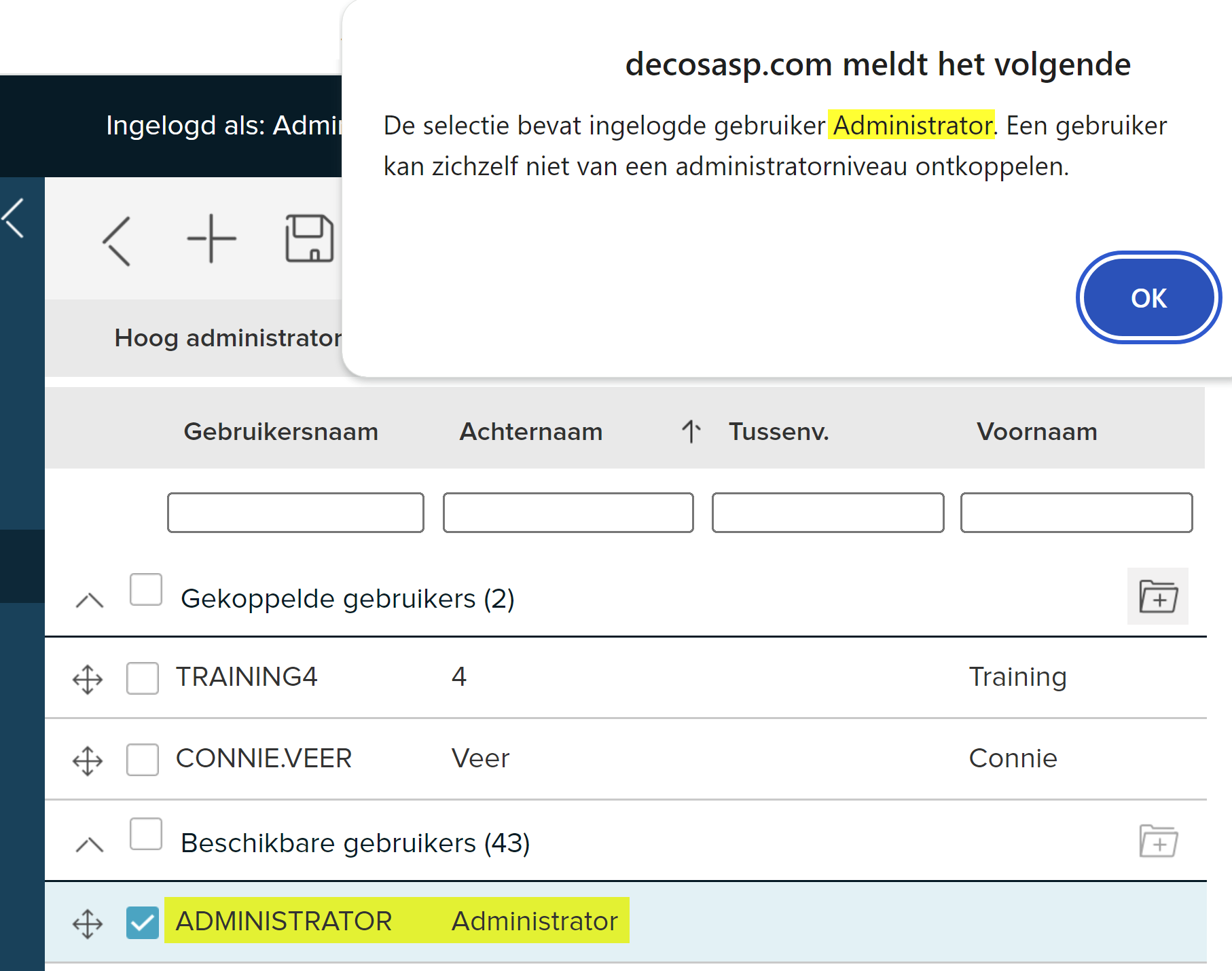
Task: Select all Beschikbare gebruikers checkbox
Action: [146, 833]
